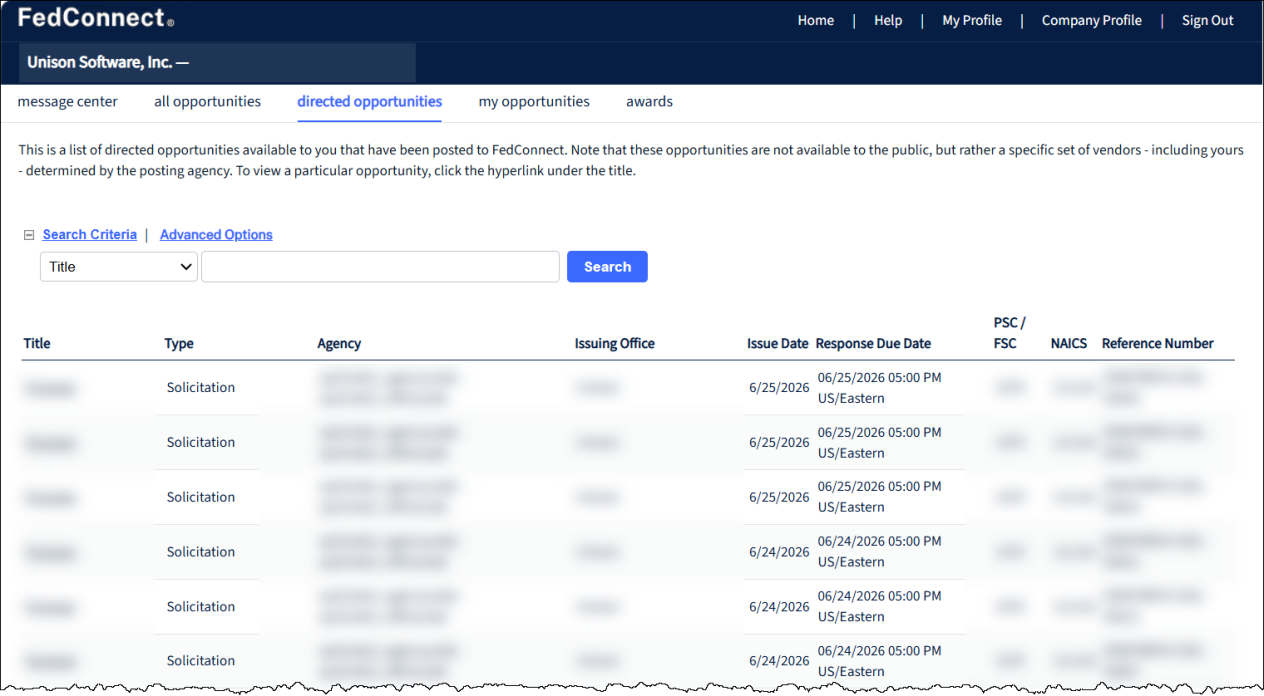The height and width of the screenshot is (696, 1264).
Task: Open the Title search field dropdown
Action: click(119, 267)
